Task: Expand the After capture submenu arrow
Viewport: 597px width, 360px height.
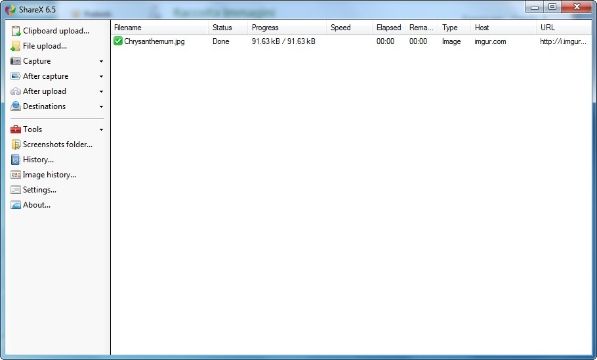Action: click(101, 76)
